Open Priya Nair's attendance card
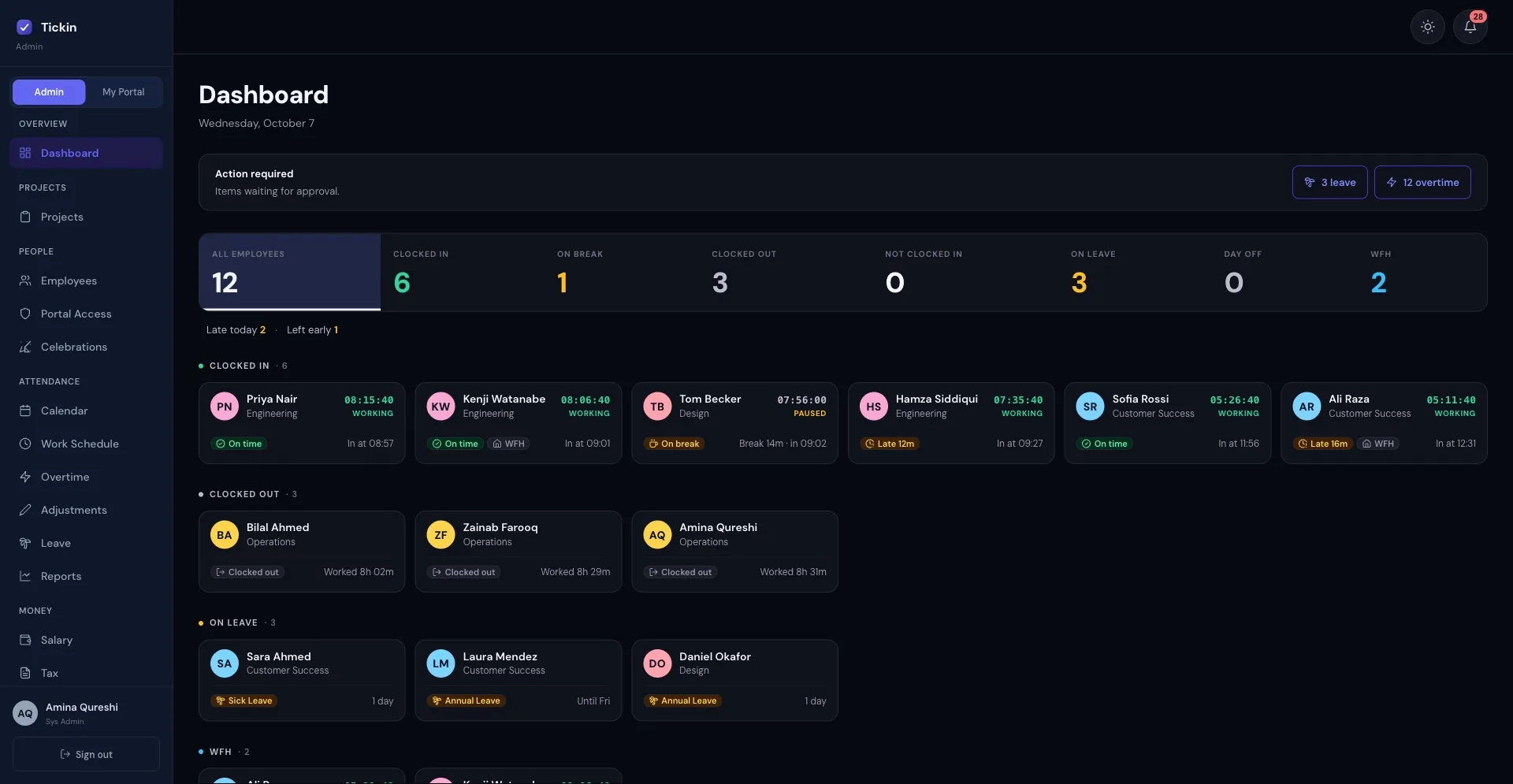Image resolution: width=1513 pixels, height=784 pixels. pyautogui.click(x=302, y=423)
